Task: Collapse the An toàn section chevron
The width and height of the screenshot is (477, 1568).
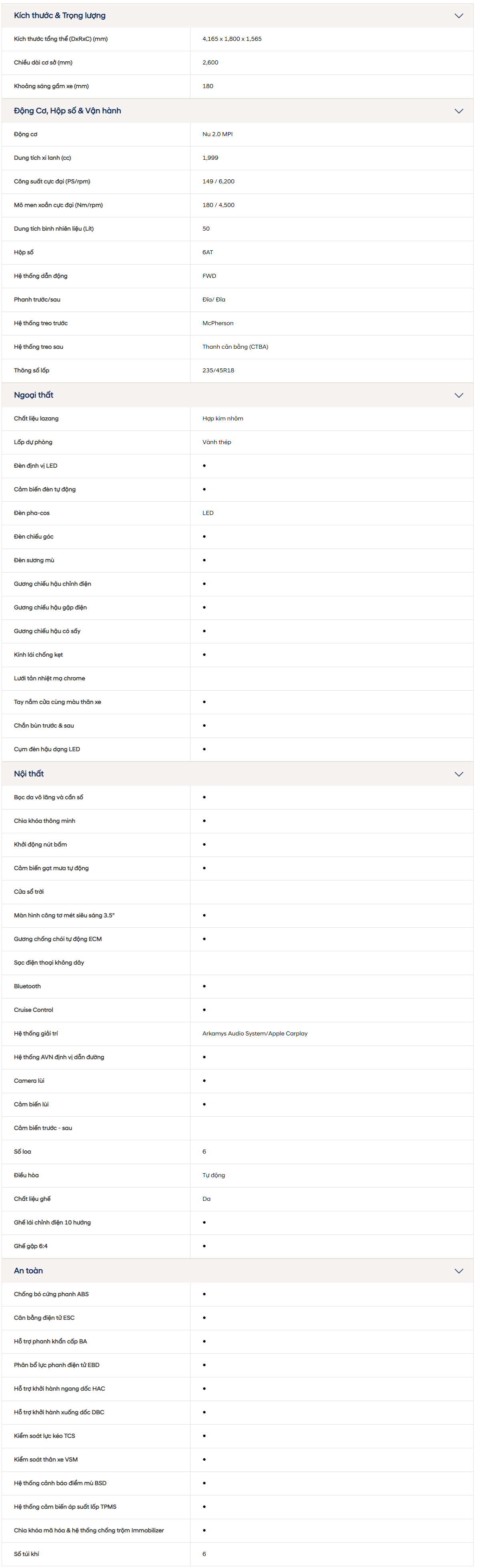Action: point(459,1271)
